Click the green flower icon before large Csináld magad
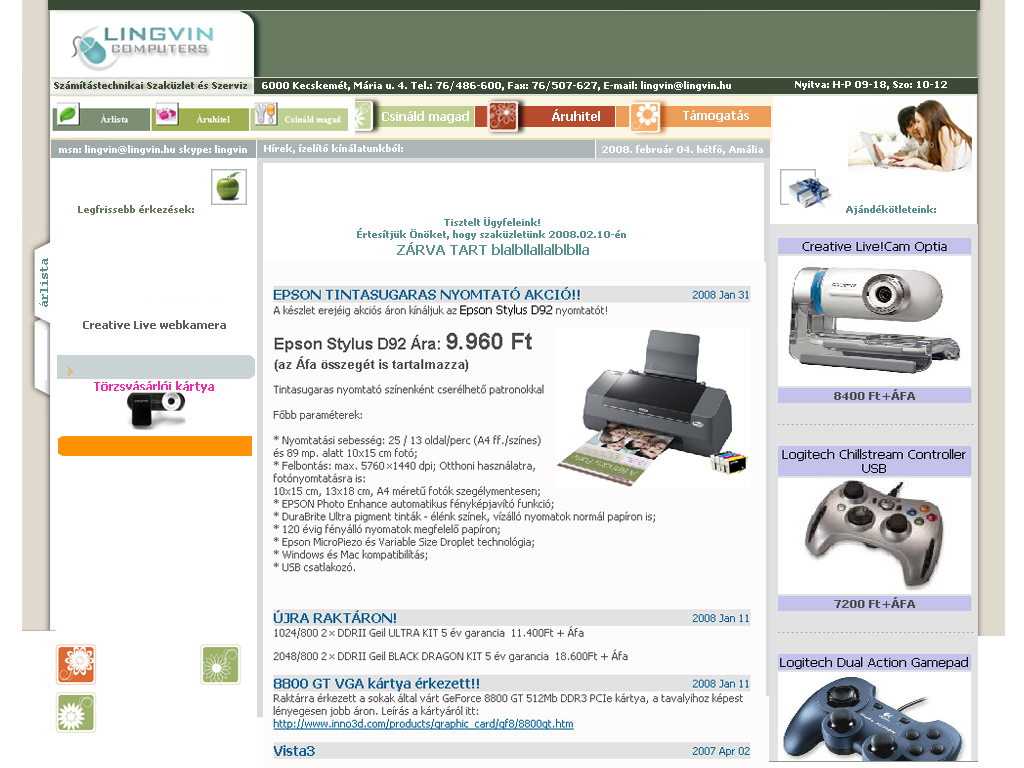Image resolution: width=1024 pixels, height=768 pixels. tap(363, 116)
